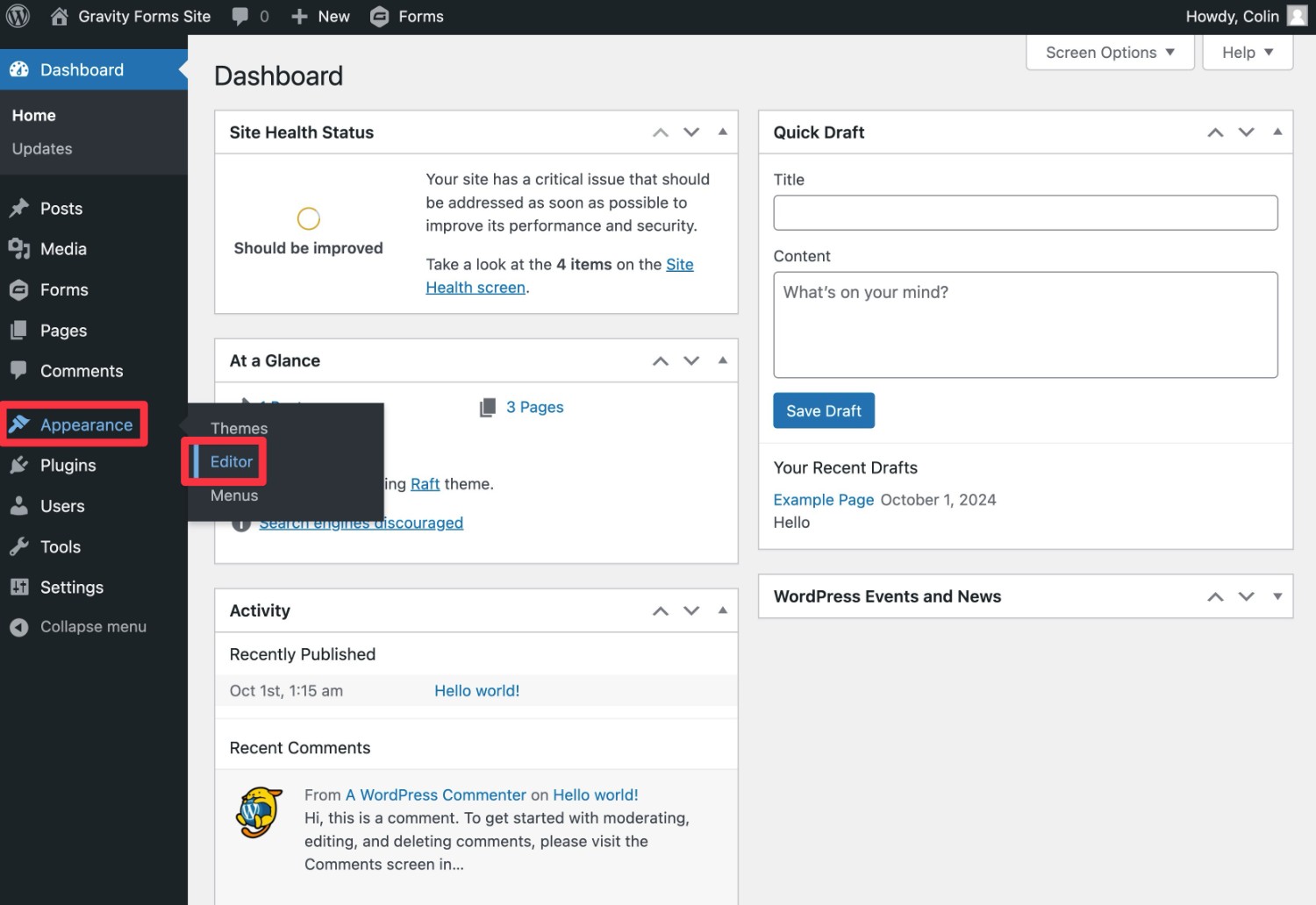
Task: Open the Updates submenu item
Action: point(42,149)
